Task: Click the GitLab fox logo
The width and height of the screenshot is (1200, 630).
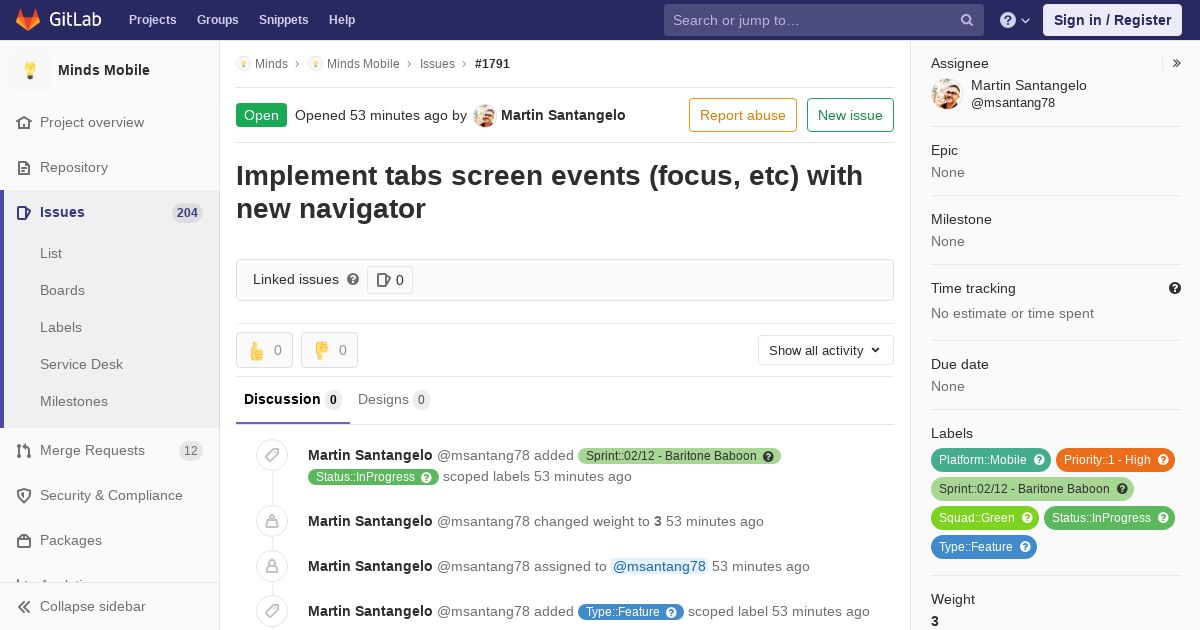Action: point(28,20)
